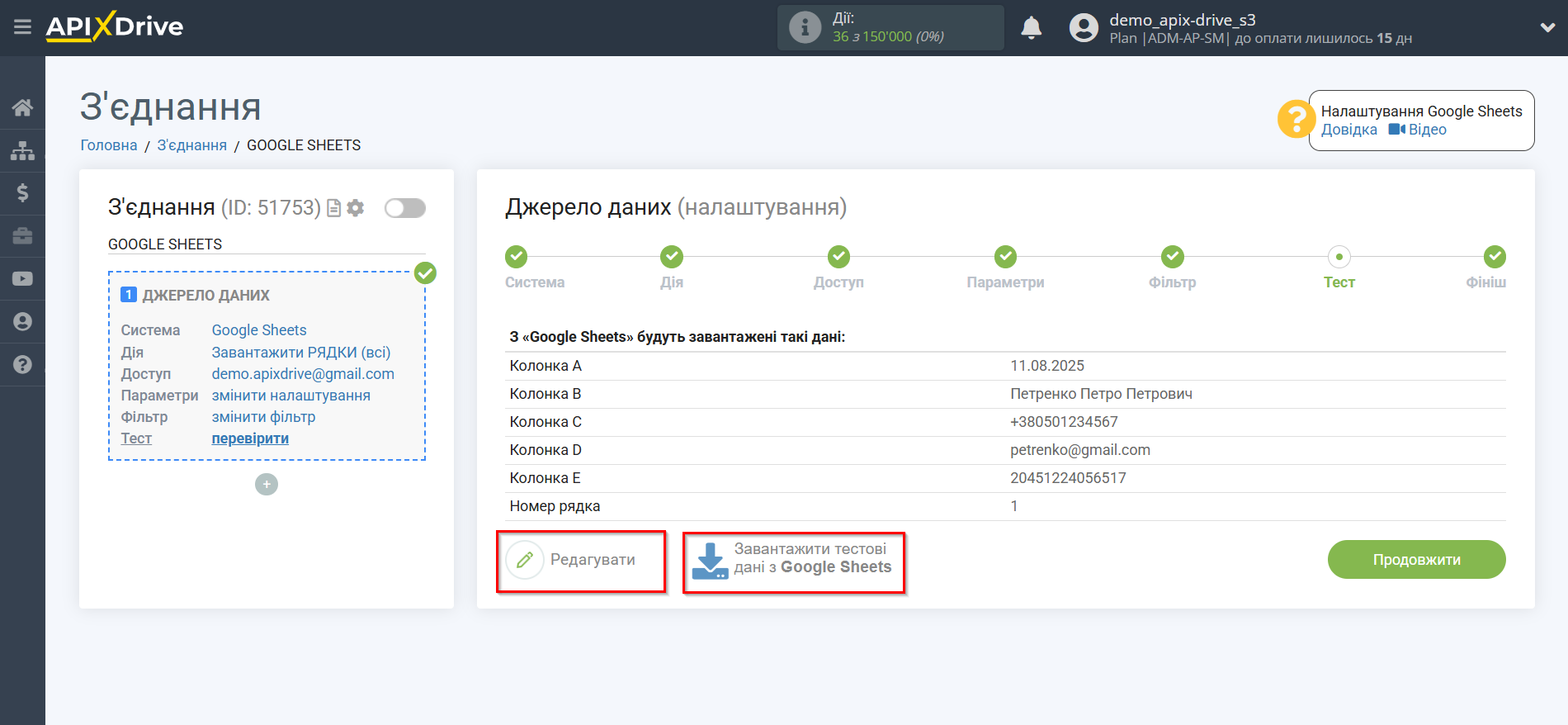Open the notifications bell
The image size is (1568, 725).
click(1031, 27)
